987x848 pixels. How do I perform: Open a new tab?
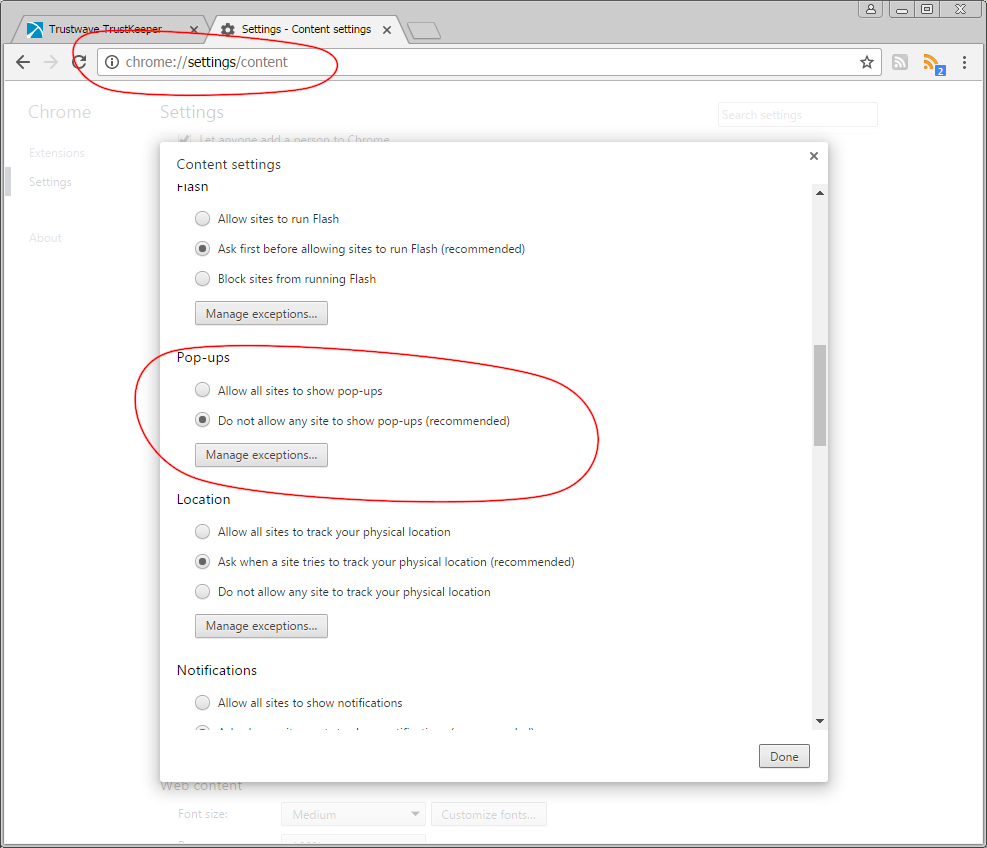(424, 30)
